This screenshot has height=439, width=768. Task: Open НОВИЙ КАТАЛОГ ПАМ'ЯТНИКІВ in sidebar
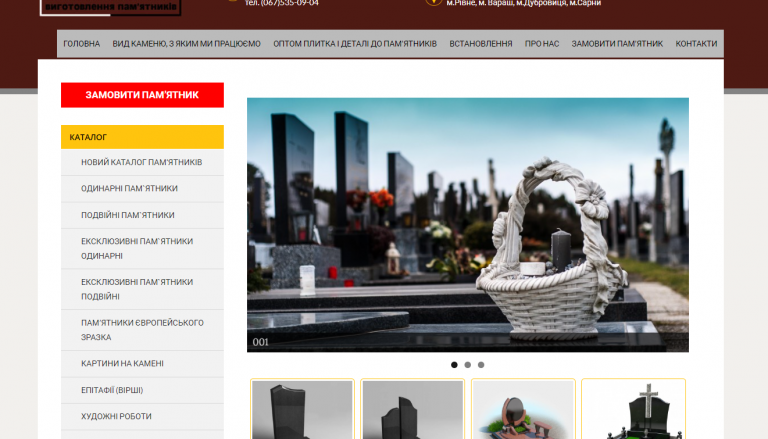pyautogui.click(x=141, y=162)
